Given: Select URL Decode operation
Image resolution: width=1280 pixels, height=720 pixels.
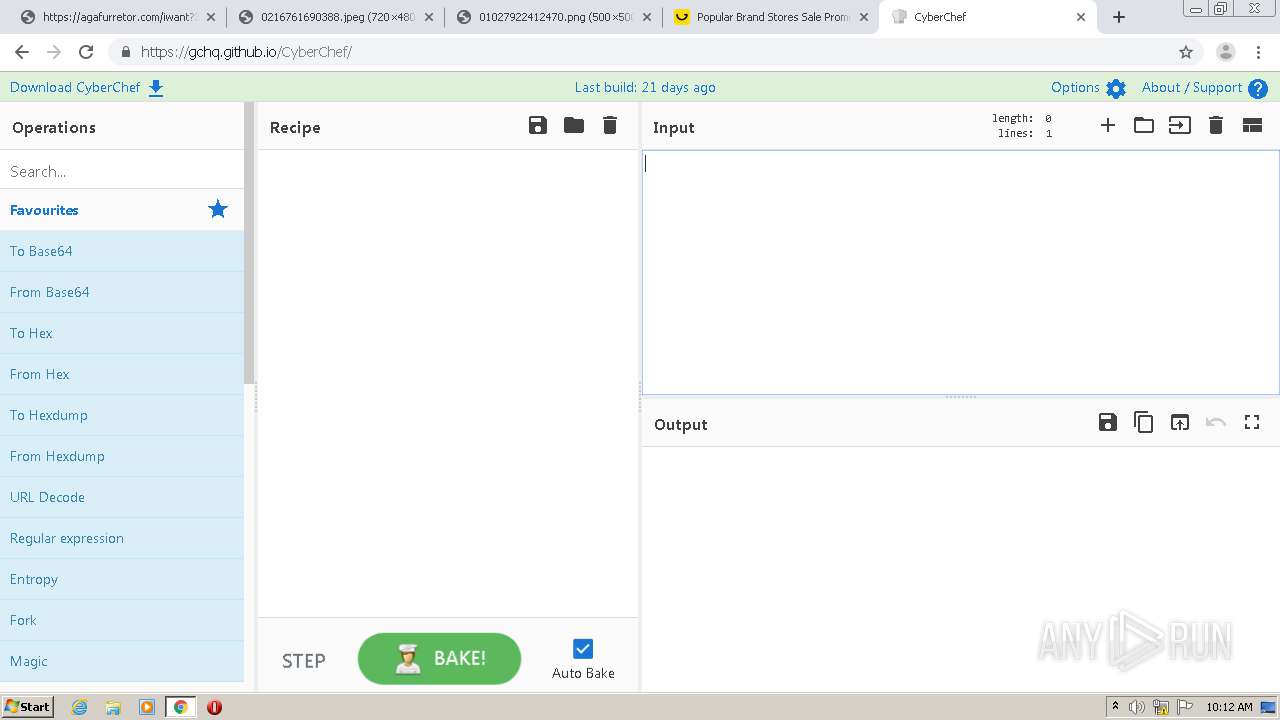Looking at the screenshot, I should [122, 497].
